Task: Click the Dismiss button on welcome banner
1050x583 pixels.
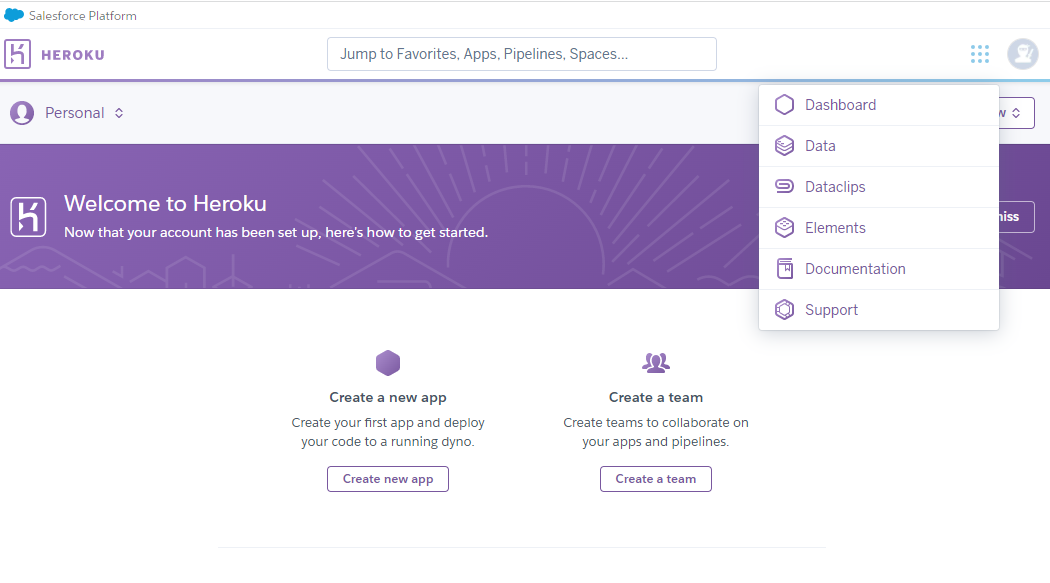Action: (x=1017, y=217)
